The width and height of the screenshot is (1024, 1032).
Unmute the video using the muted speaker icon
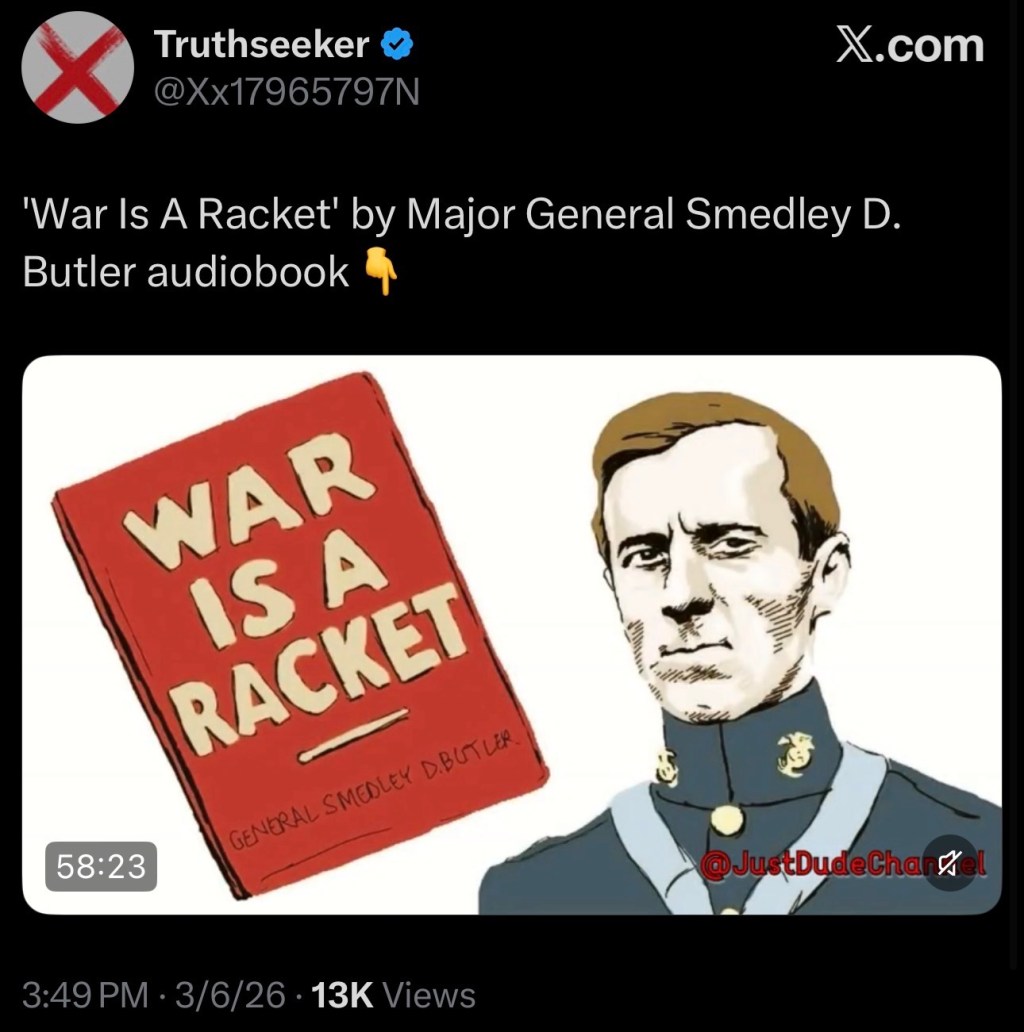point(948,863)
